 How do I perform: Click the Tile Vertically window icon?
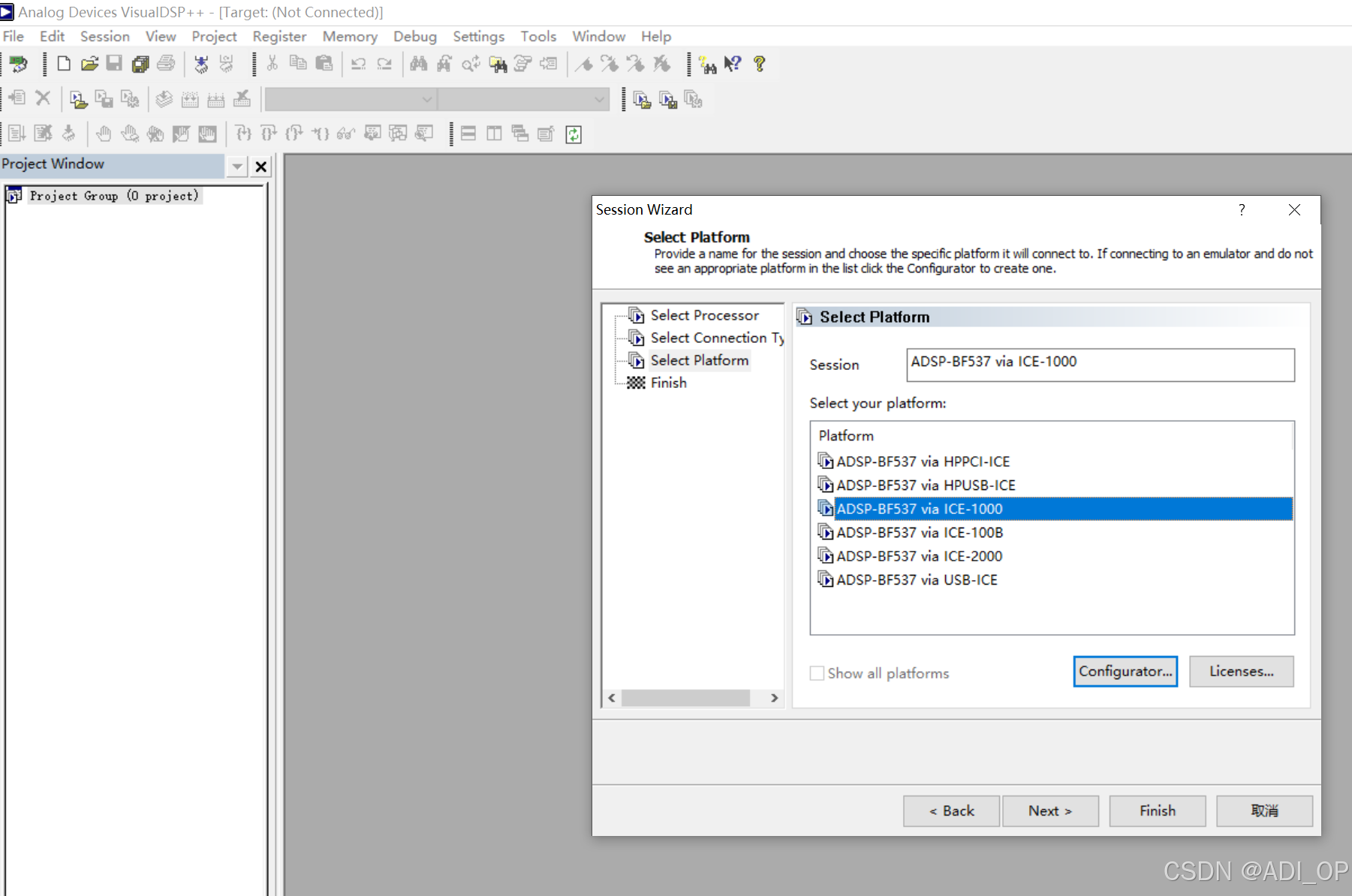[x=494, y=134]
